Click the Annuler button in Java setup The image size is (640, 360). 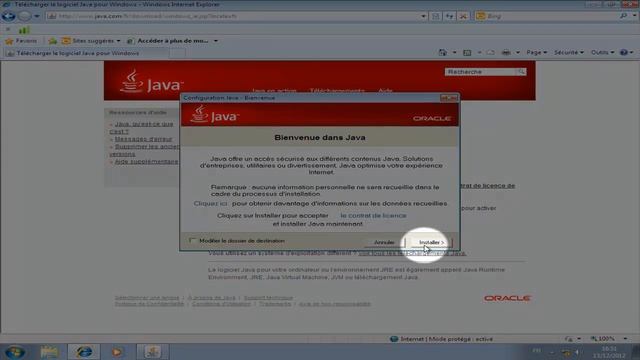(x=384, y=242)
